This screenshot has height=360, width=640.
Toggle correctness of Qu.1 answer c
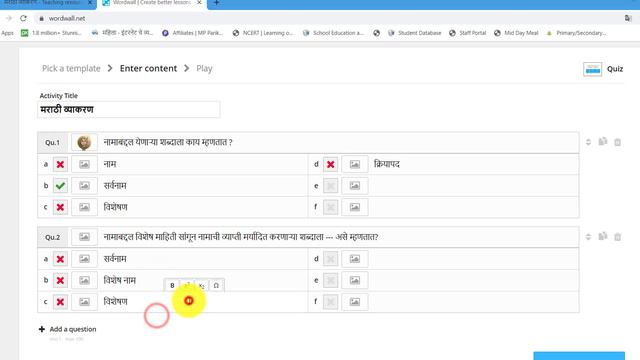[60, 207]
